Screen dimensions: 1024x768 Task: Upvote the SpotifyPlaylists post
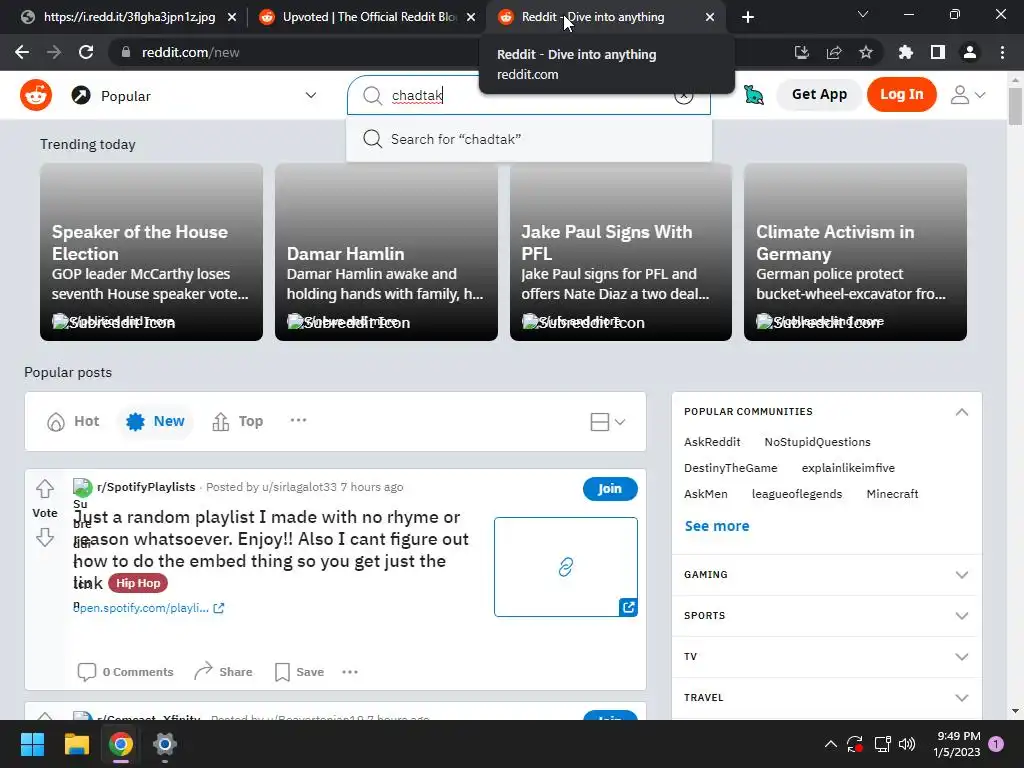44,488
